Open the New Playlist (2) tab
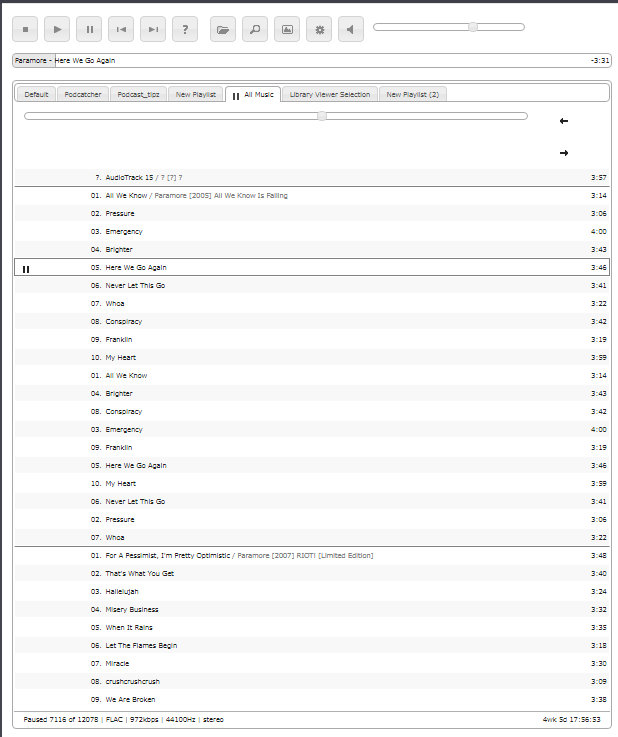The image size is (618, 737). 413,94
